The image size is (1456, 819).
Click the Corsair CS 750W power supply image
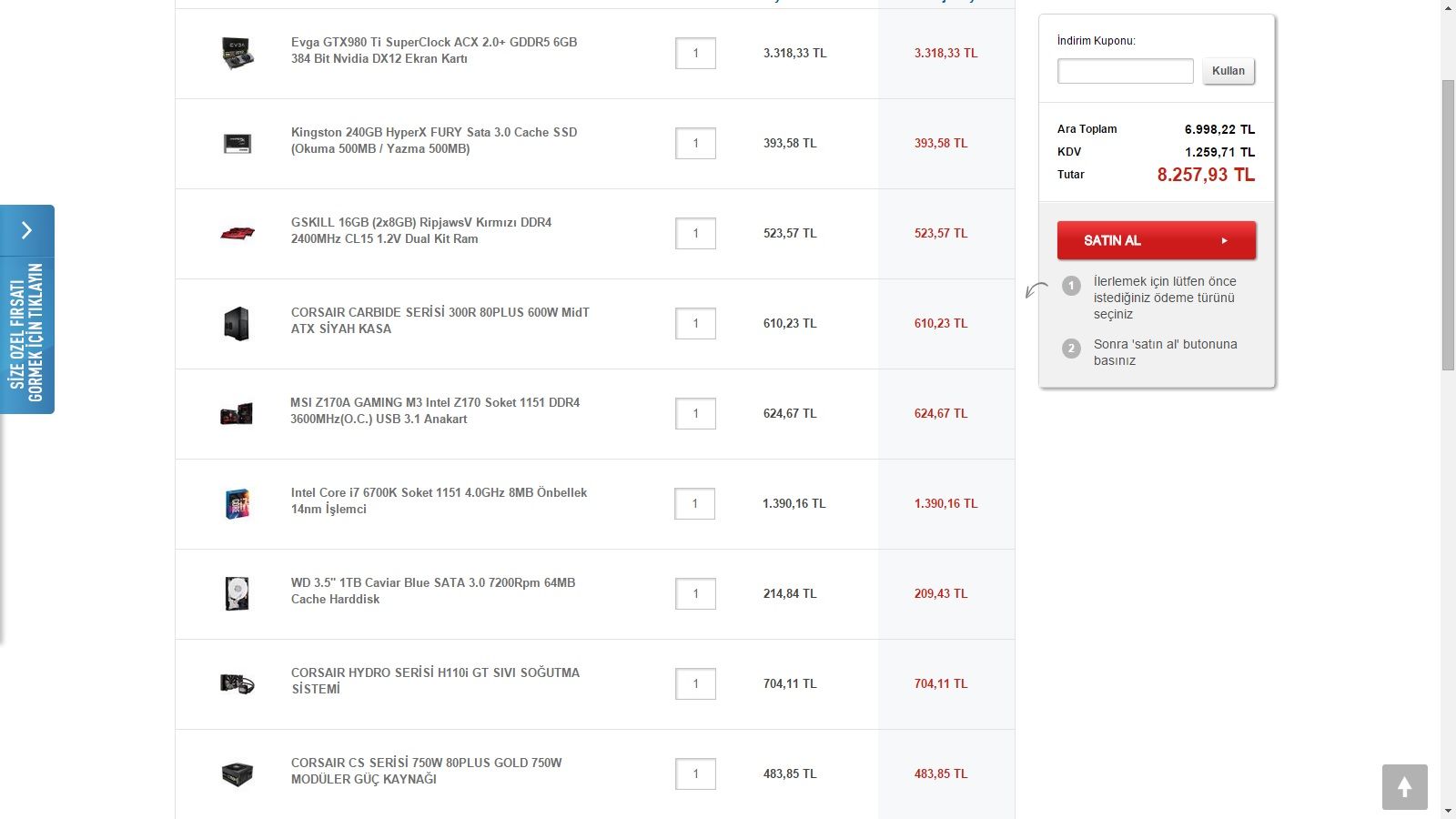point(237,773)
